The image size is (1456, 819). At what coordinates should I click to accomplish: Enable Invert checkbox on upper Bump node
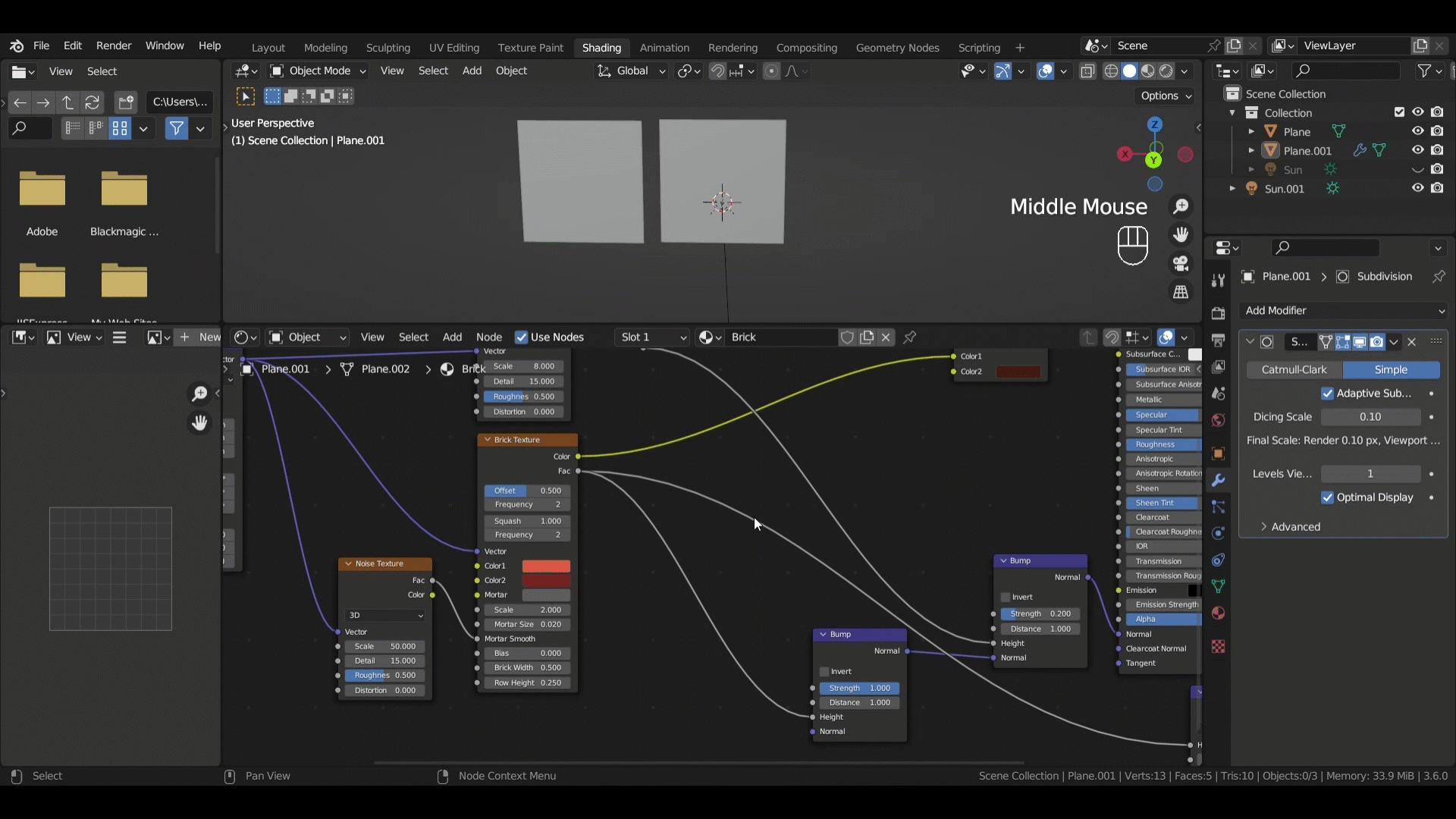pos(1006,597)
